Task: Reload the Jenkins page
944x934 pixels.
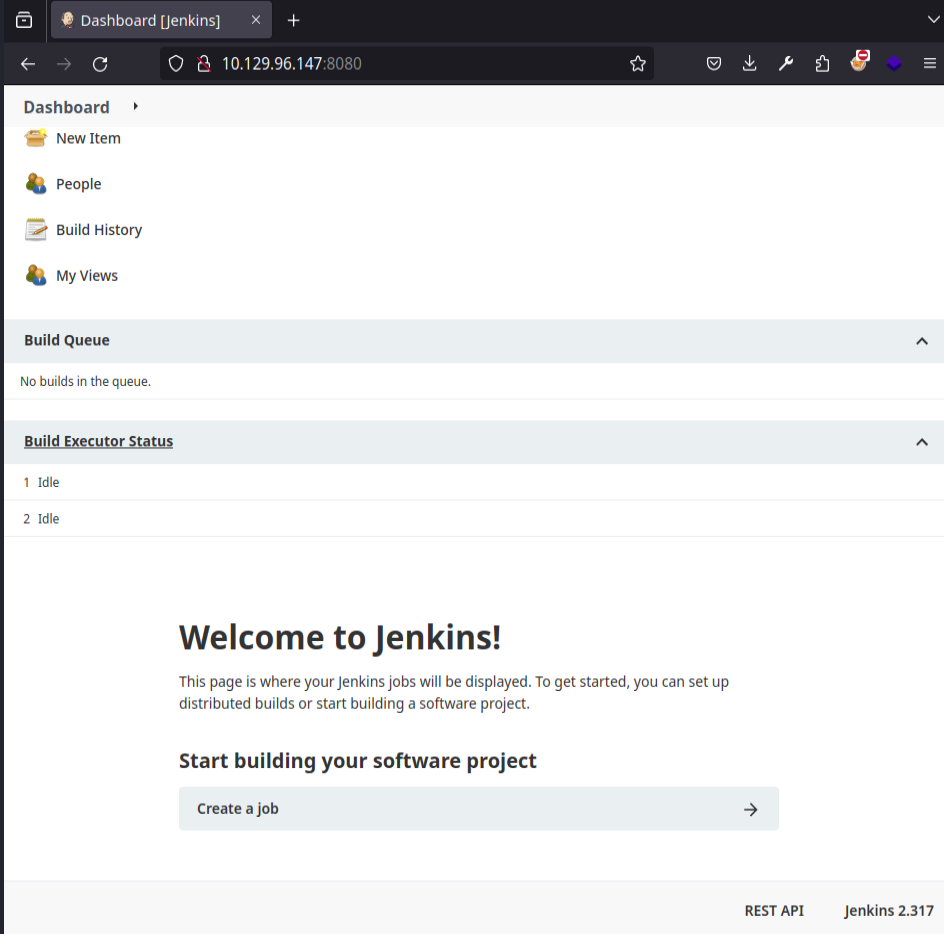Action: pos(100,64)
